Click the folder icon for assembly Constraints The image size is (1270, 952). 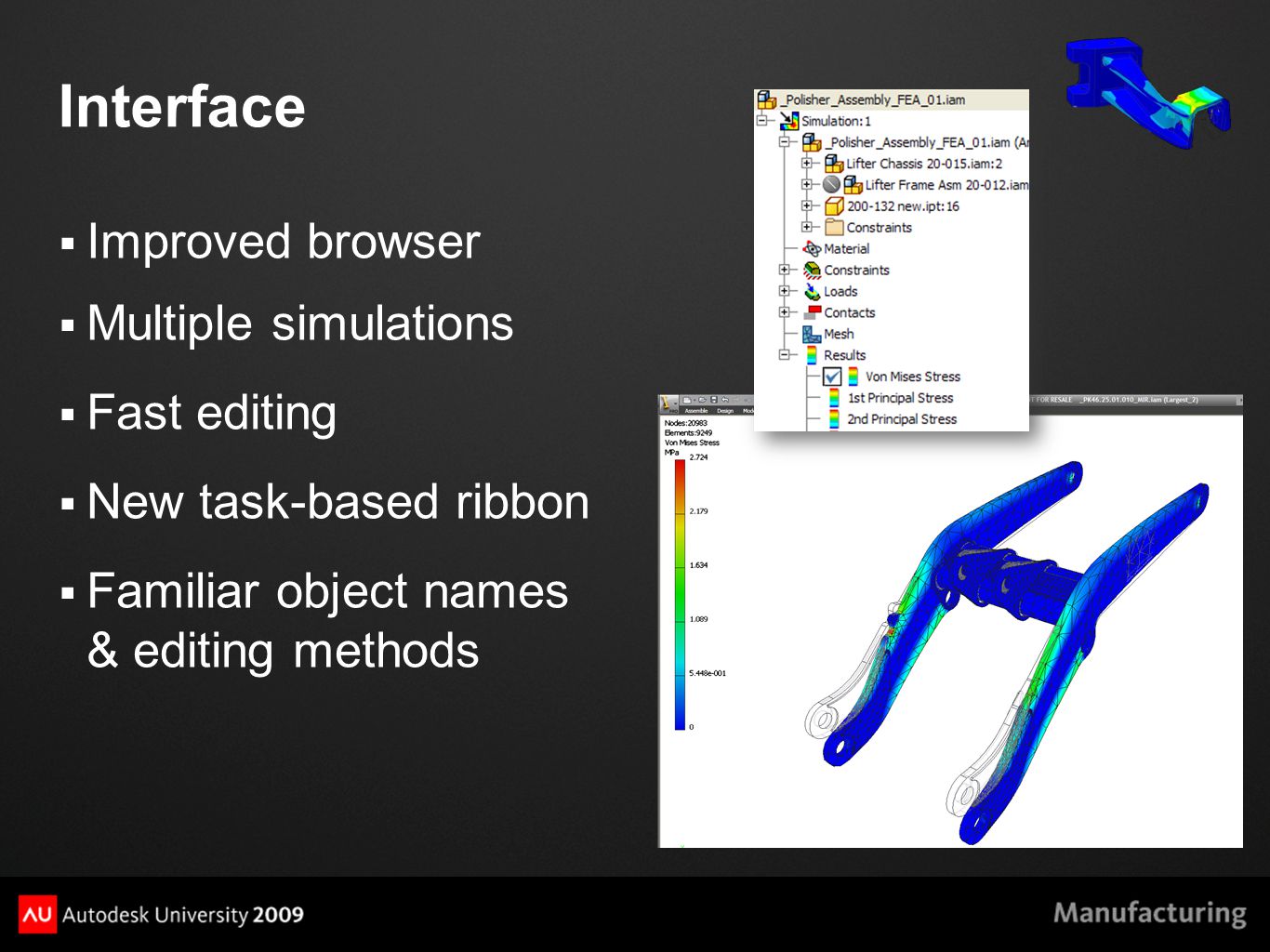pyautogui.click(x=834, y=228)
